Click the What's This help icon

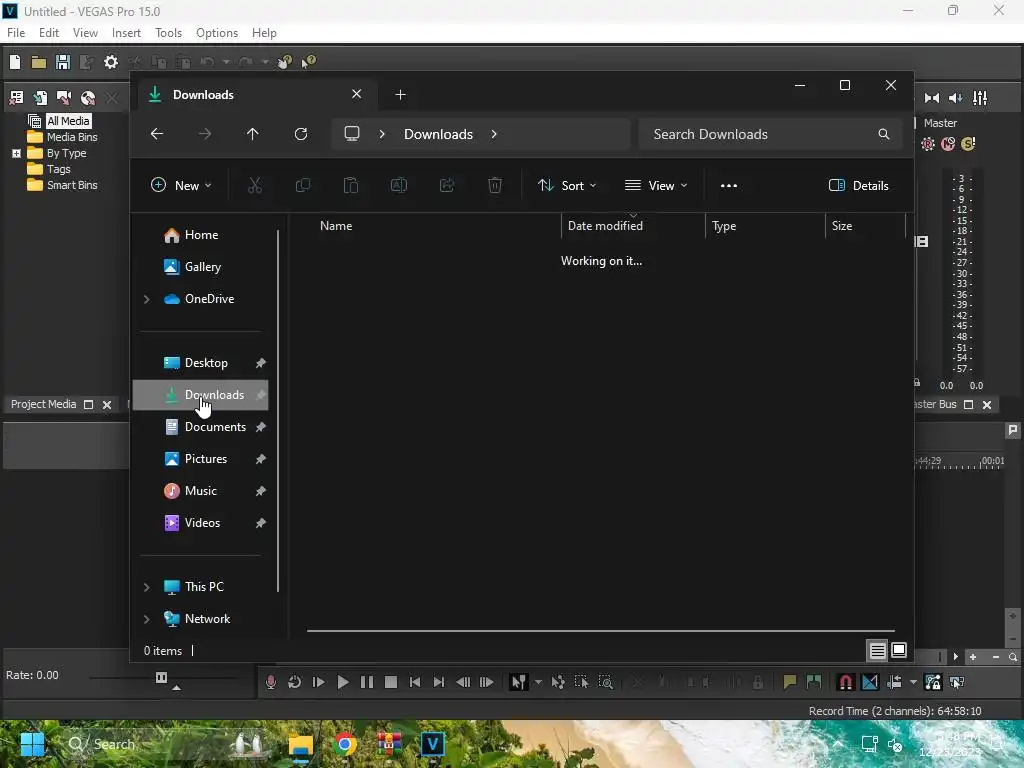point(308,62)
